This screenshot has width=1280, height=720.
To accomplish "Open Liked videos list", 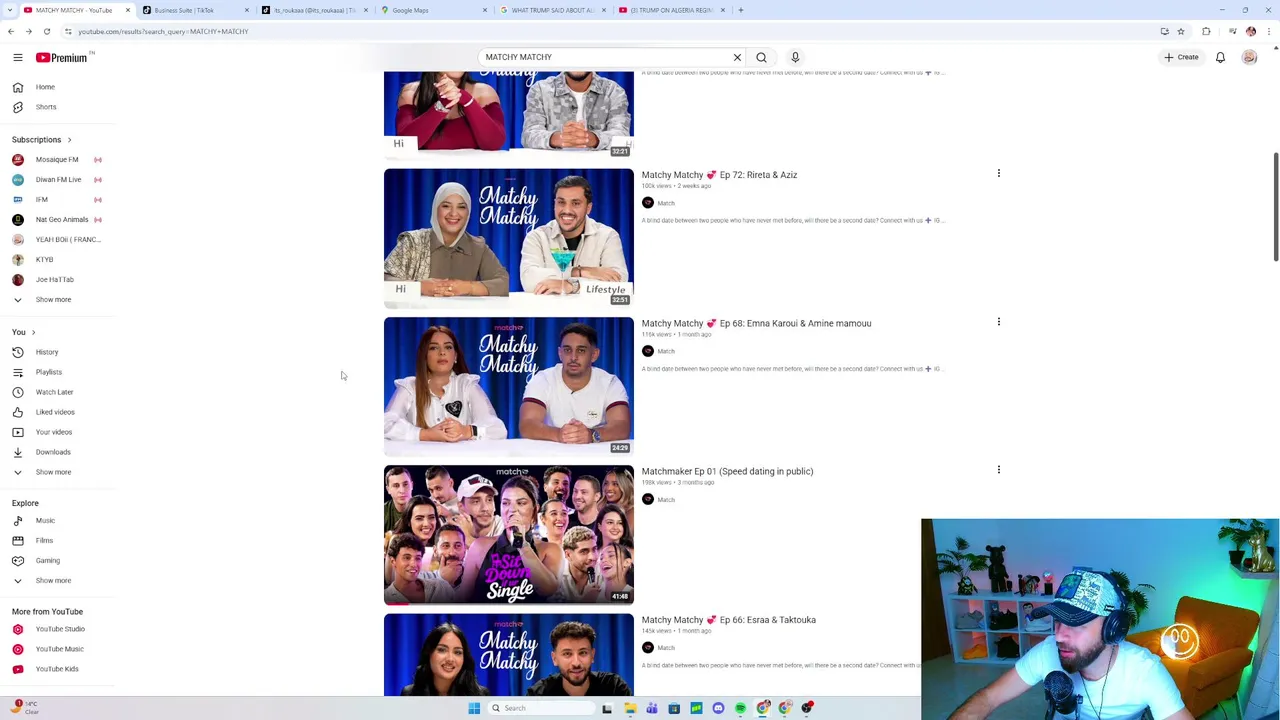I will coord(55,412).
